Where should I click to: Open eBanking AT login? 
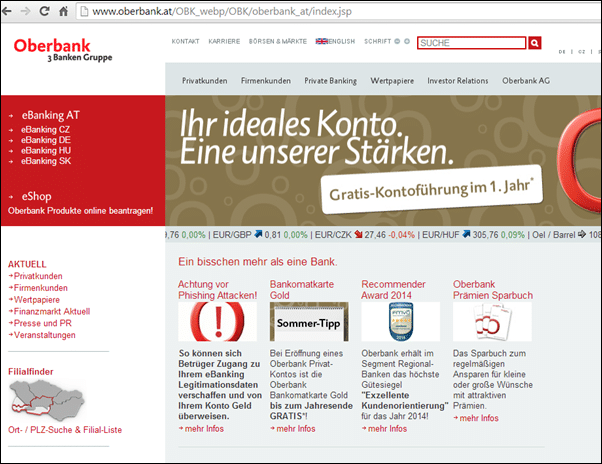tap(50, 115)
